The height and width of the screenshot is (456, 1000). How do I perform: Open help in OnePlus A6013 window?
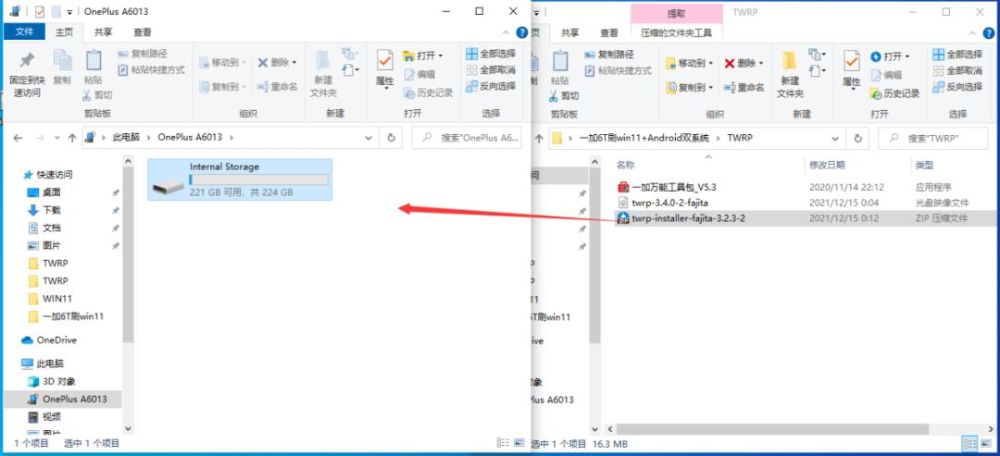click(522, 32)
